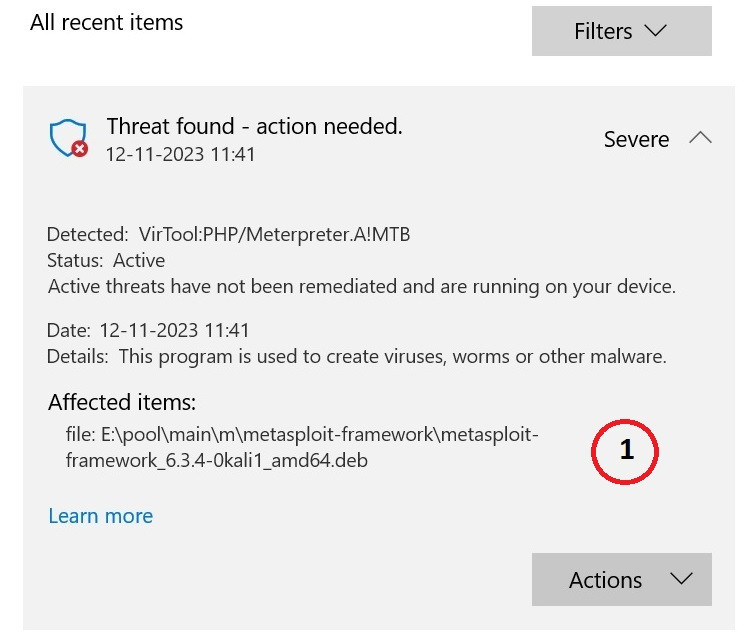Click the Details description line
The height and width of the screenshot is (636, 743).
click(357, 356)
